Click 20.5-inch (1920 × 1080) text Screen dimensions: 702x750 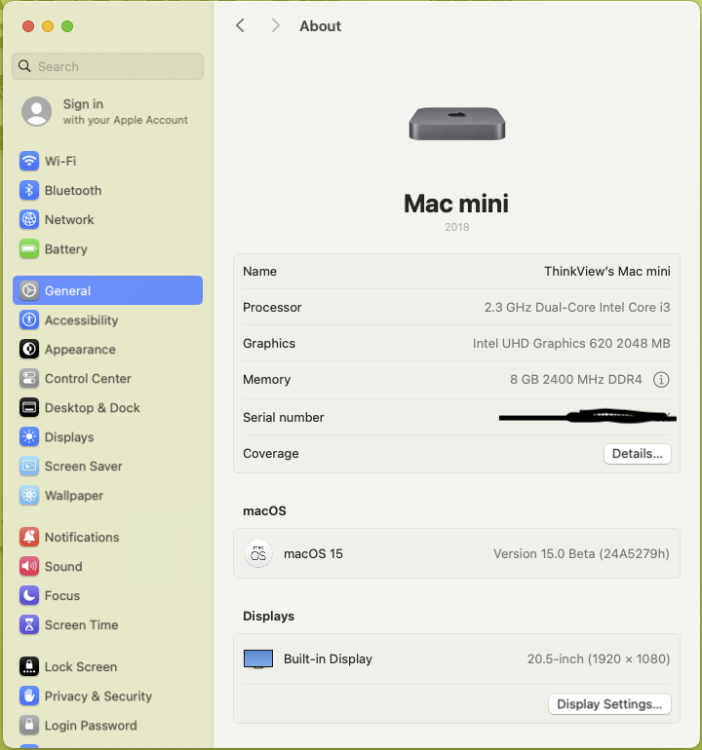(599, 659)
